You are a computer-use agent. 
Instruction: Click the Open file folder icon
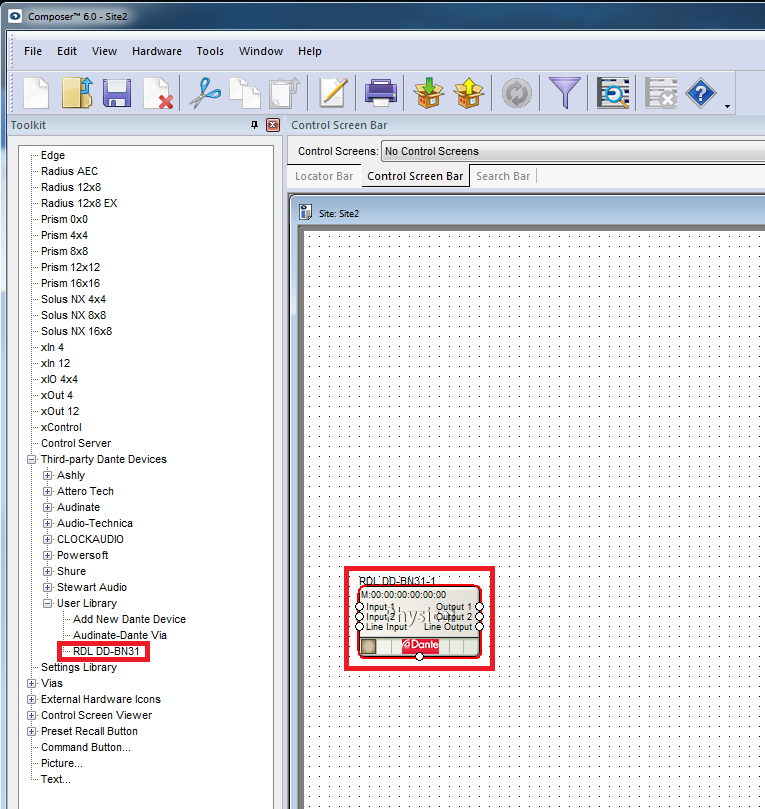pos(77,93)
